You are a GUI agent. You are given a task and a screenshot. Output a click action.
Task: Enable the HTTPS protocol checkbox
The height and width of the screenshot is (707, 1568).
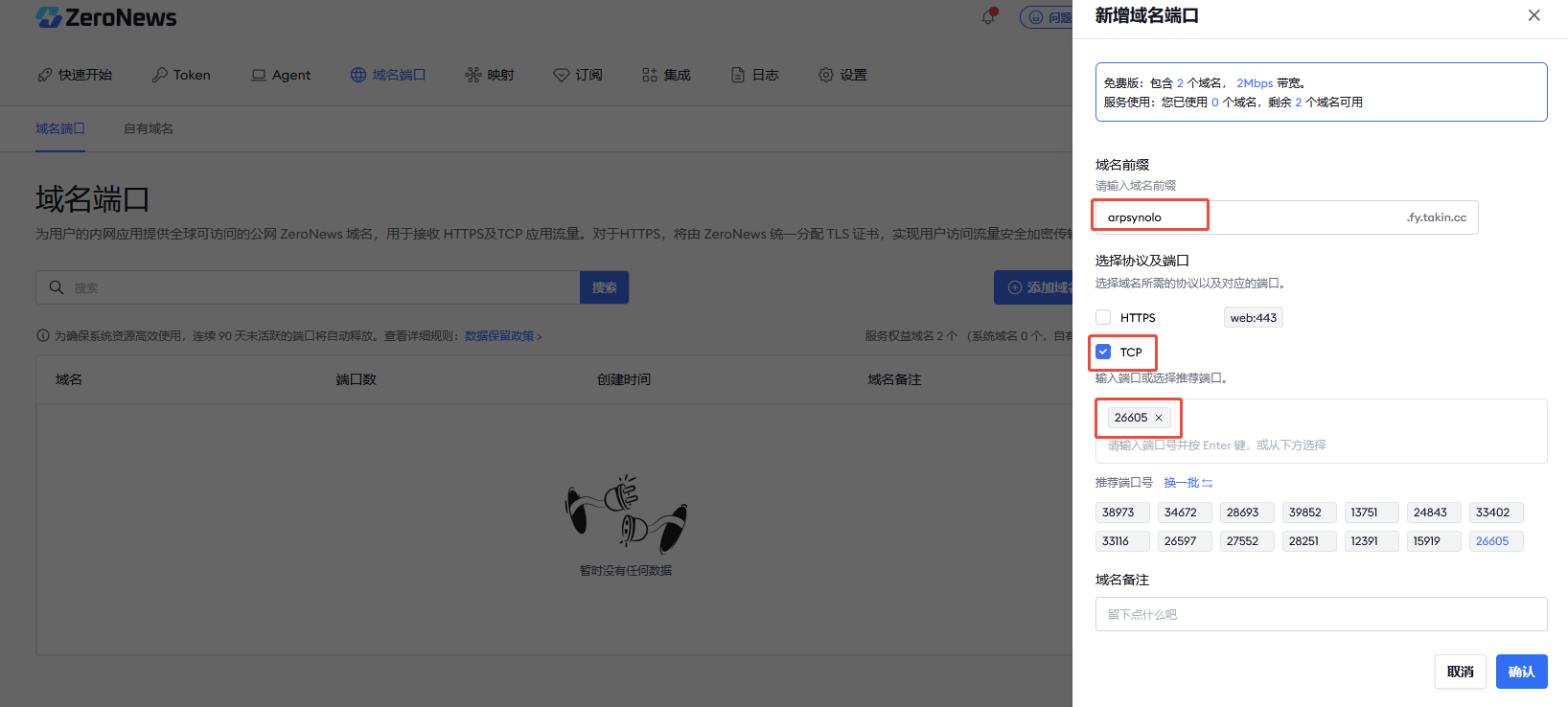point(1103,317)
